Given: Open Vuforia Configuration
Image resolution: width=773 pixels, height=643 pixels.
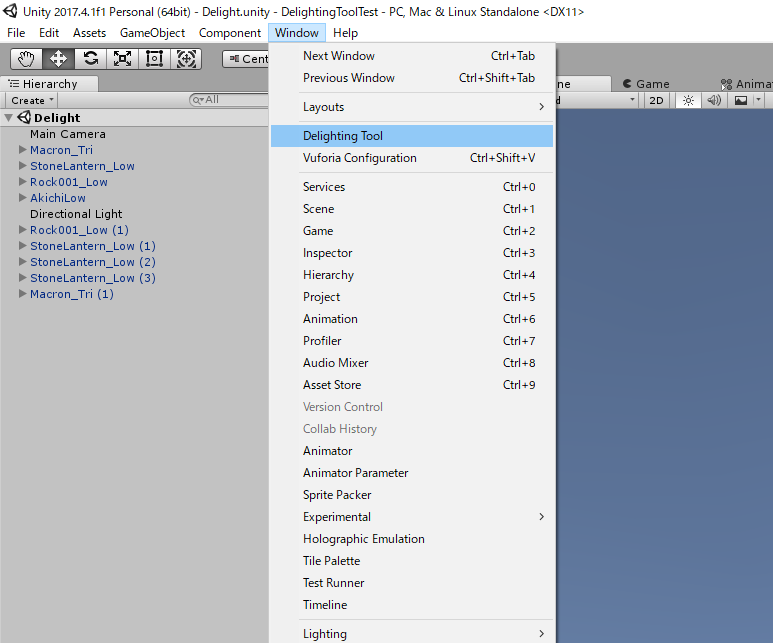Looking at the screenshot, I should pos(412,158).
